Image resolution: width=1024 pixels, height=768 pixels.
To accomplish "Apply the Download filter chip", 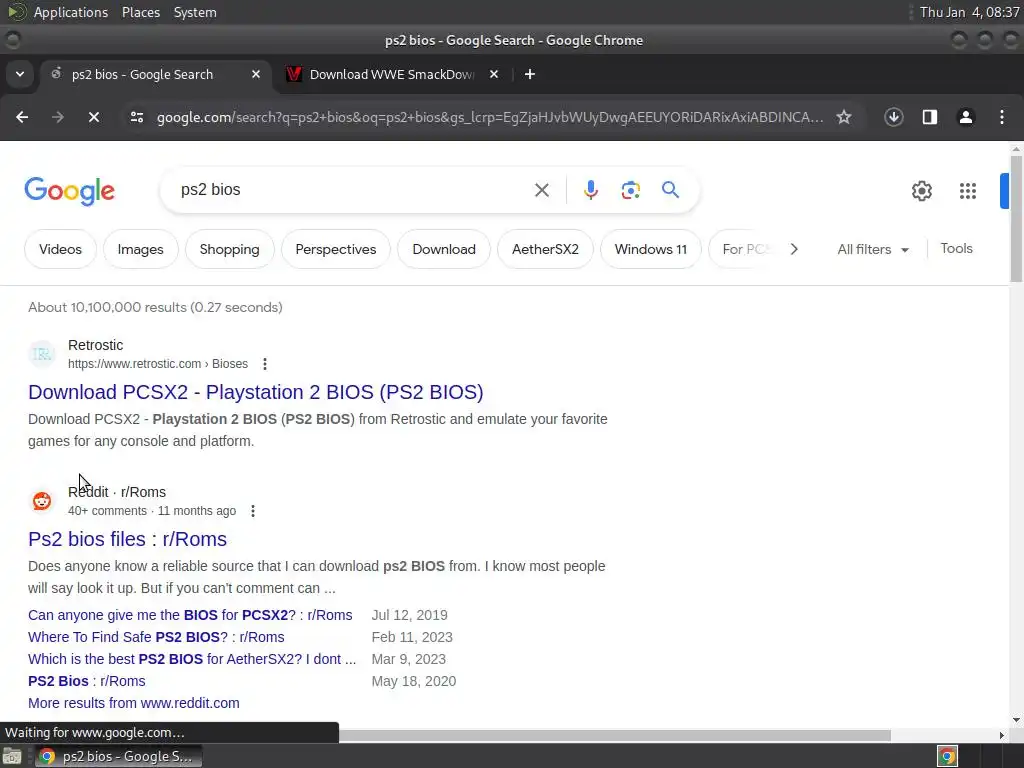I will tap(444, 249).
